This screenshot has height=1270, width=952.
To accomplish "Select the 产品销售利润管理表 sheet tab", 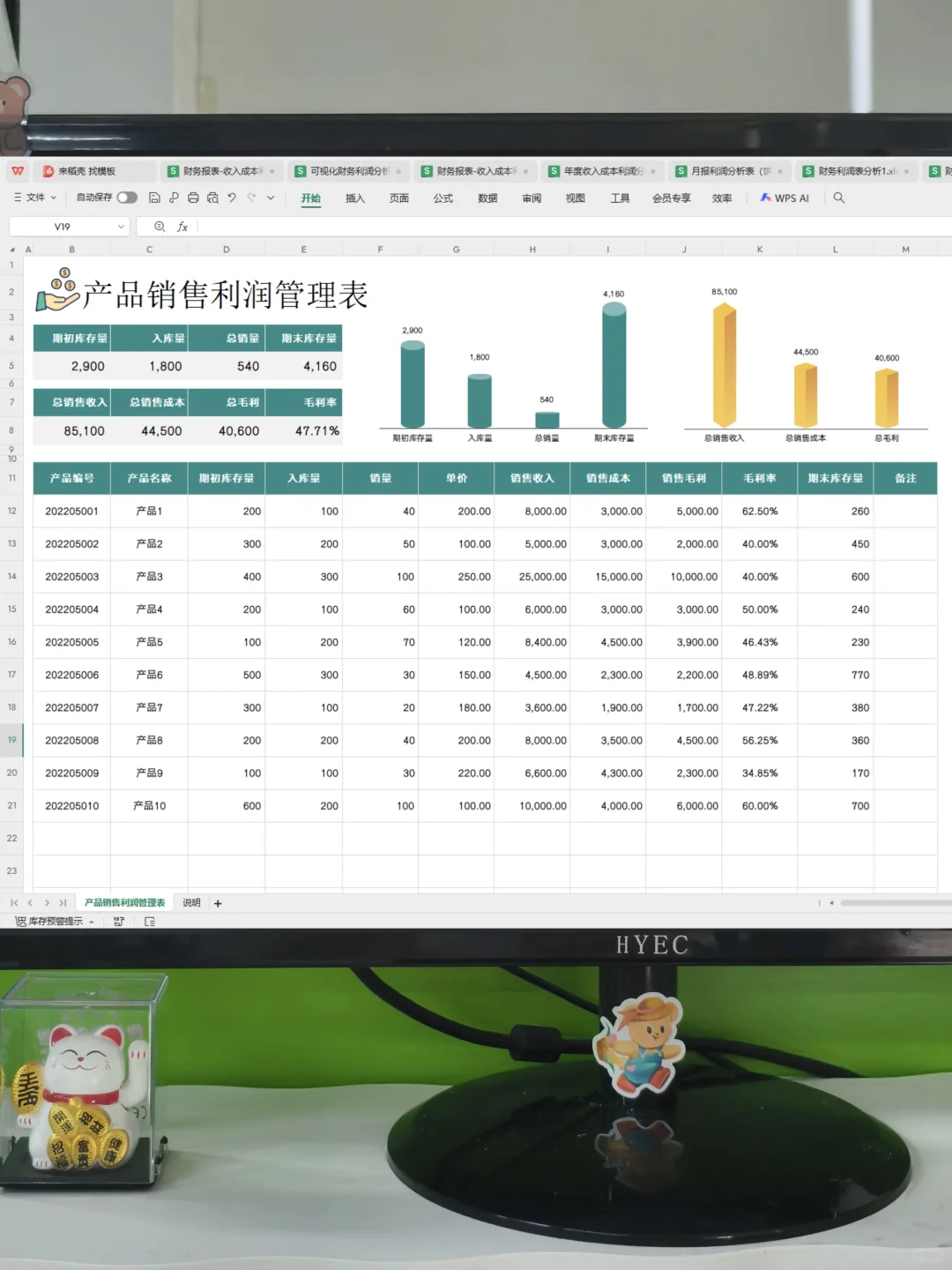I will coord(125,903).
